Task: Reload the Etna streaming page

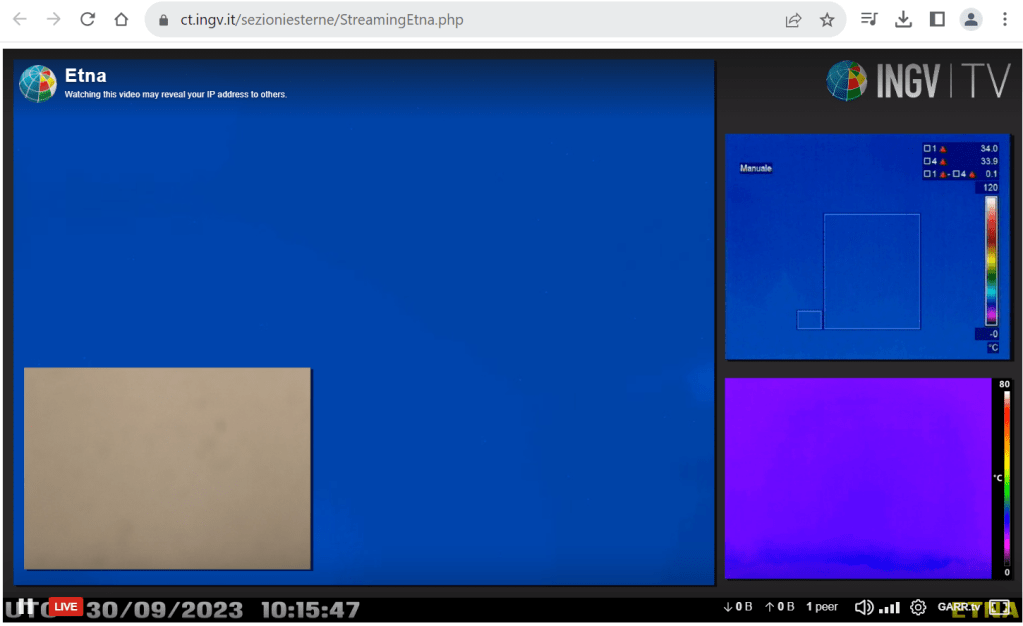Action: [x=88, y=19]
